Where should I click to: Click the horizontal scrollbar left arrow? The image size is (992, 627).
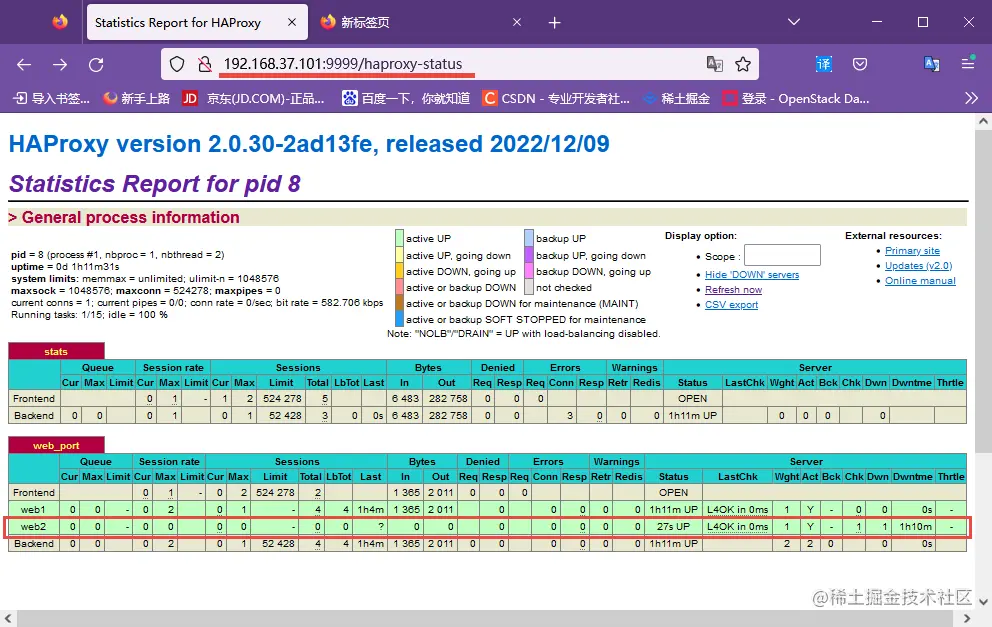click(x=8, y=618)
